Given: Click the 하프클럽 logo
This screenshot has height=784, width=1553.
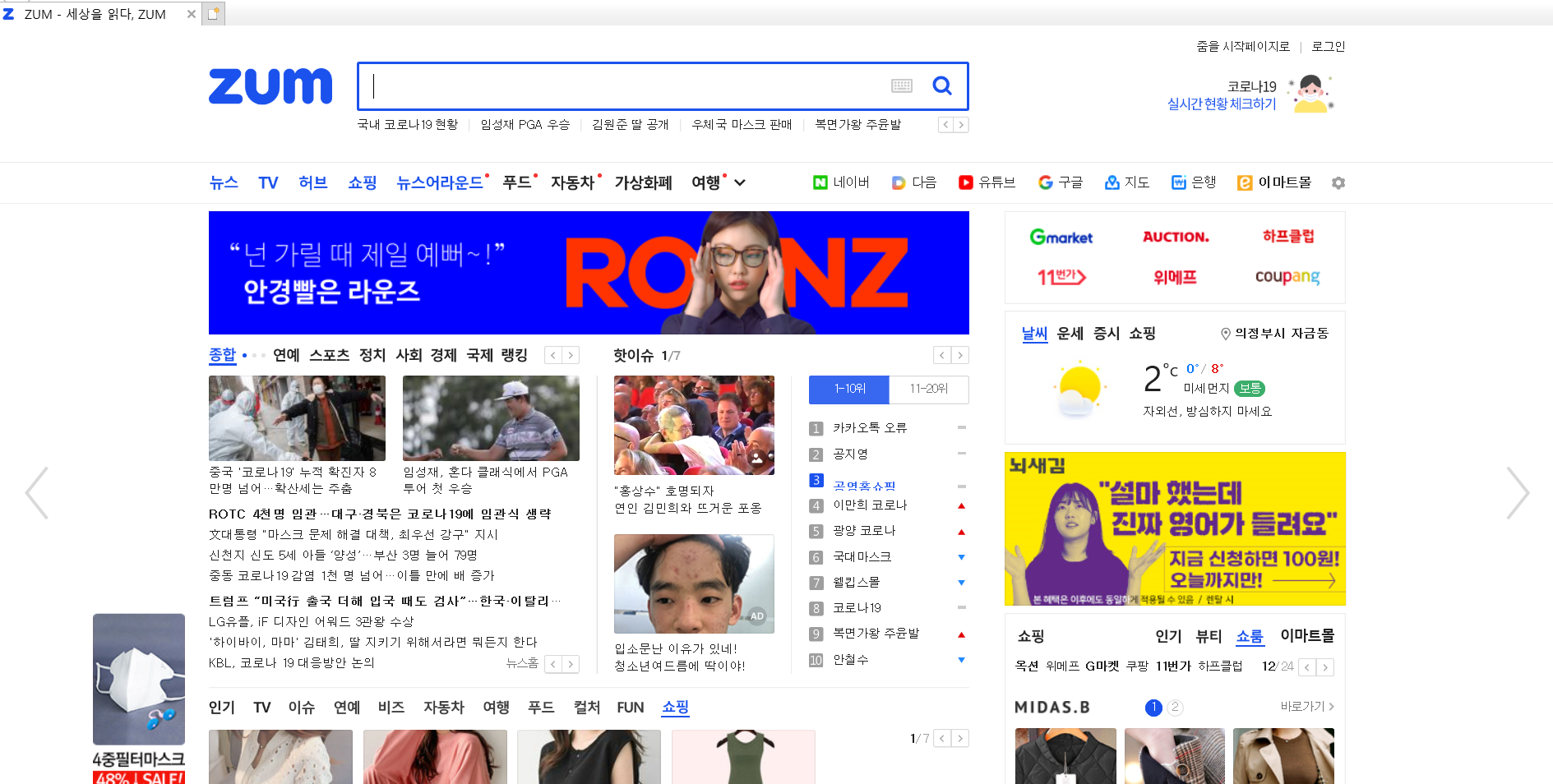Looking at the screenshot, I should [x=1288, y=237].
